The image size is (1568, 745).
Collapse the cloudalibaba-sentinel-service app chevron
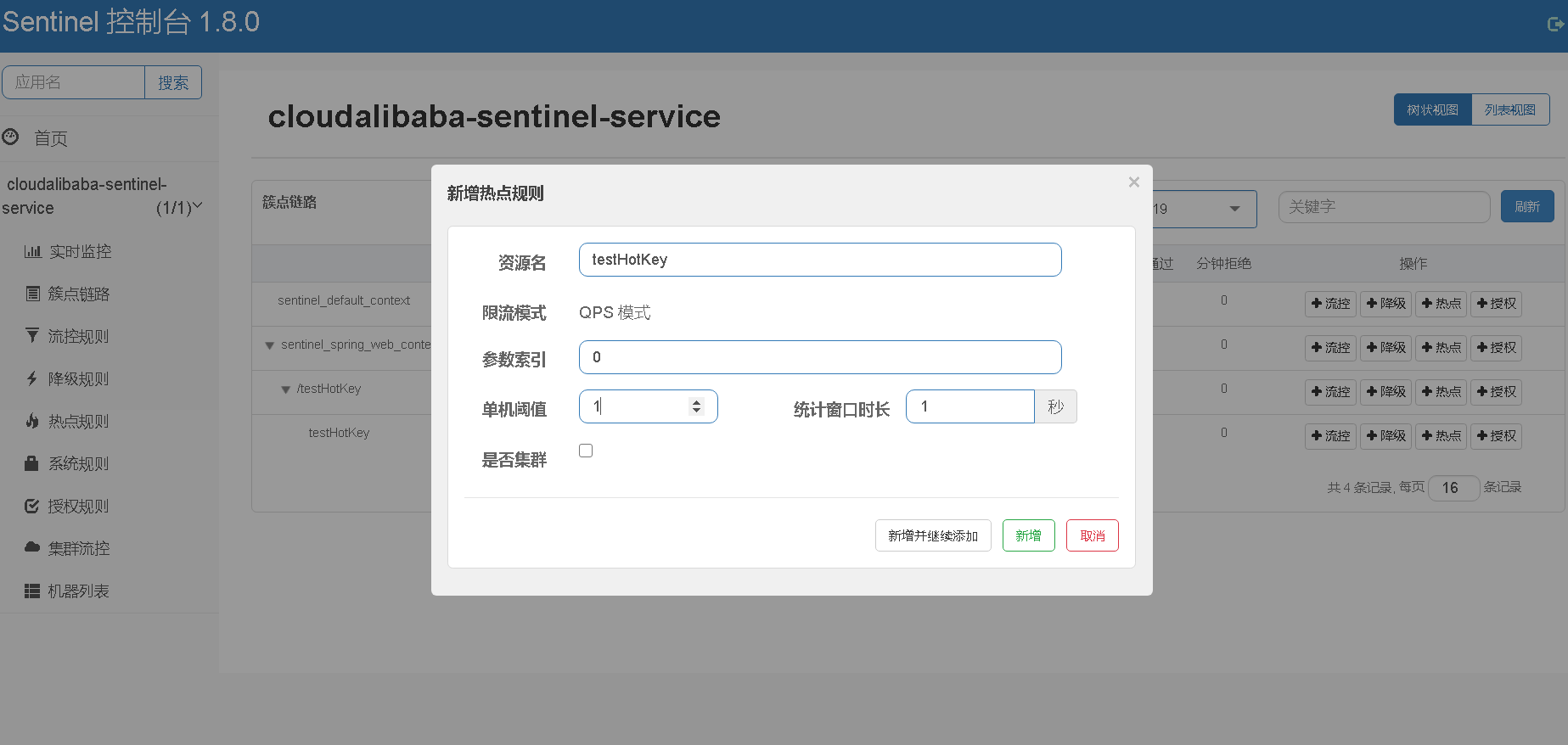coord(198,205)
